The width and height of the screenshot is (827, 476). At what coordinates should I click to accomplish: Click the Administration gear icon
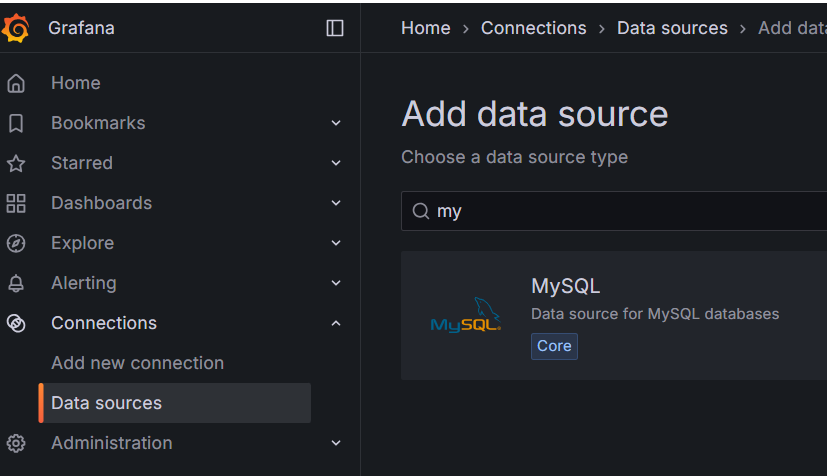click(x=16, y=443)
